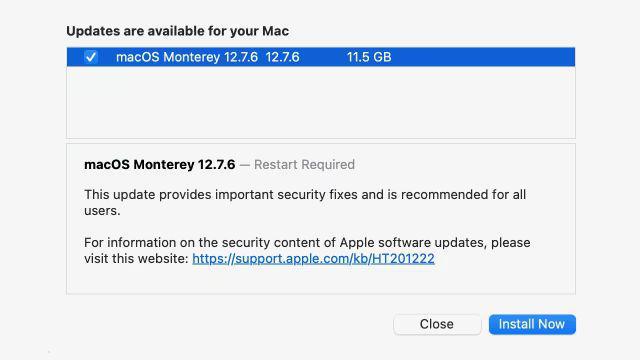Click the 'Updates are available for your Mac' heading
Image resolution: width=640 pixels, height=360 pixels.
(x=178, y=31)
